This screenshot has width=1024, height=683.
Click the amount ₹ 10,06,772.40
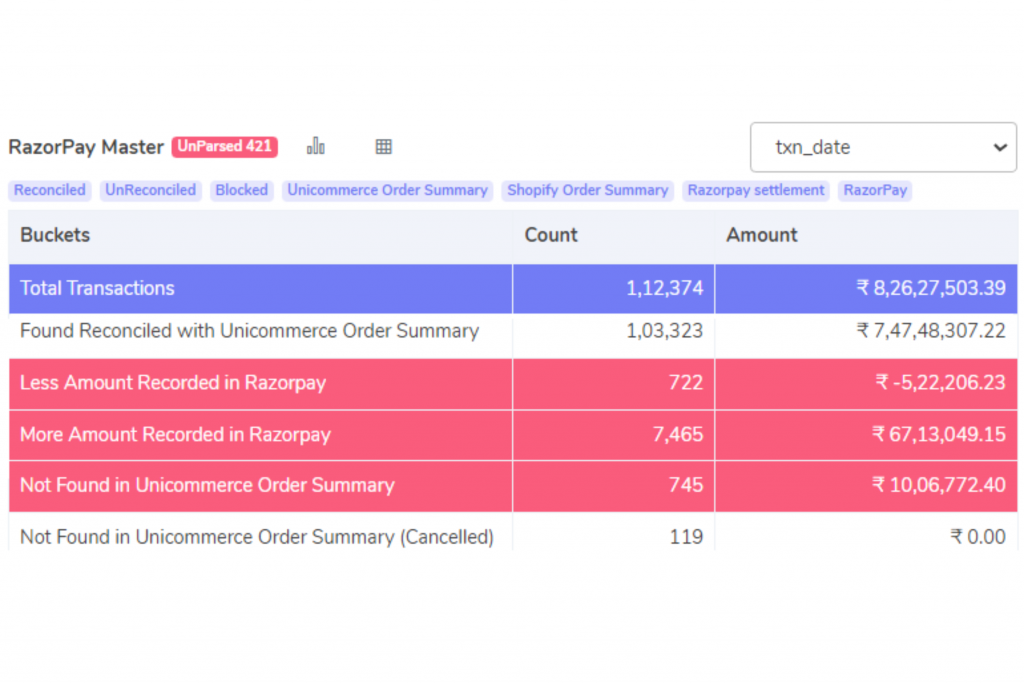point(939,485)
